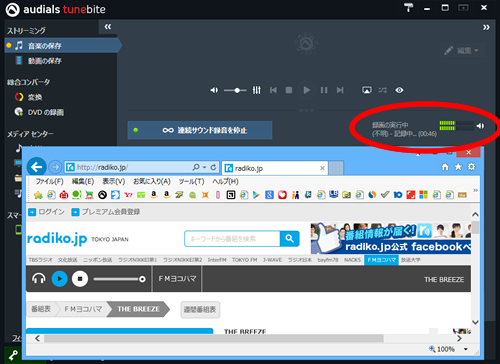Open the edit dropdown with pencil icon
The height and width of the screenshot is (364, 500).
point(462,50)
